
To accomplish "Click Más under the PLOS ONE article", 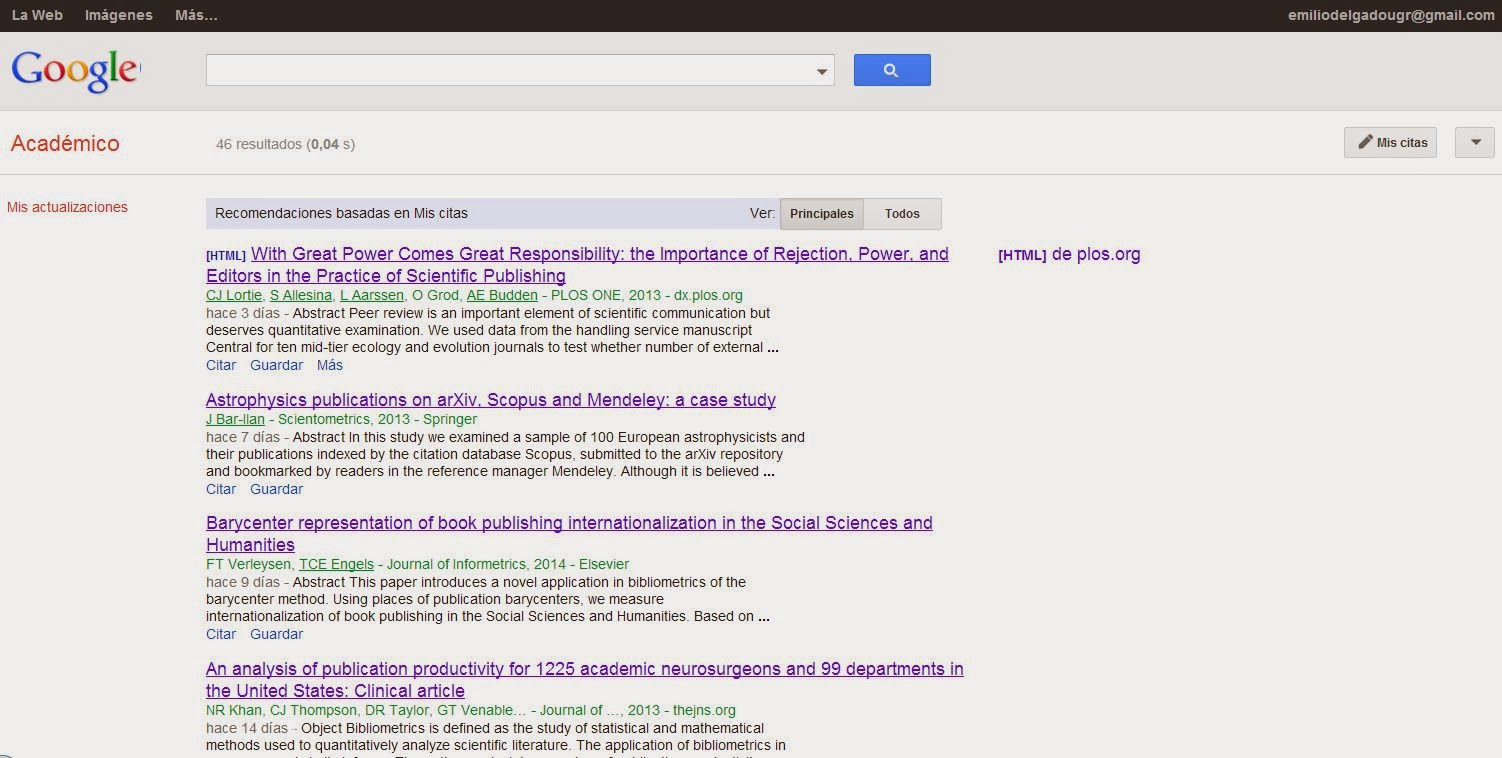I will [330, 365].
